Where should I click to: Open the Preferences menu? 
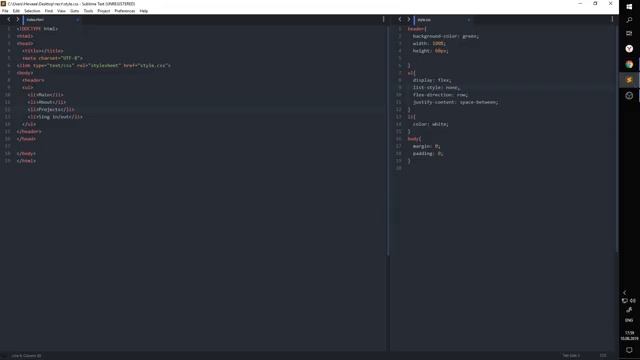point(124,11)
